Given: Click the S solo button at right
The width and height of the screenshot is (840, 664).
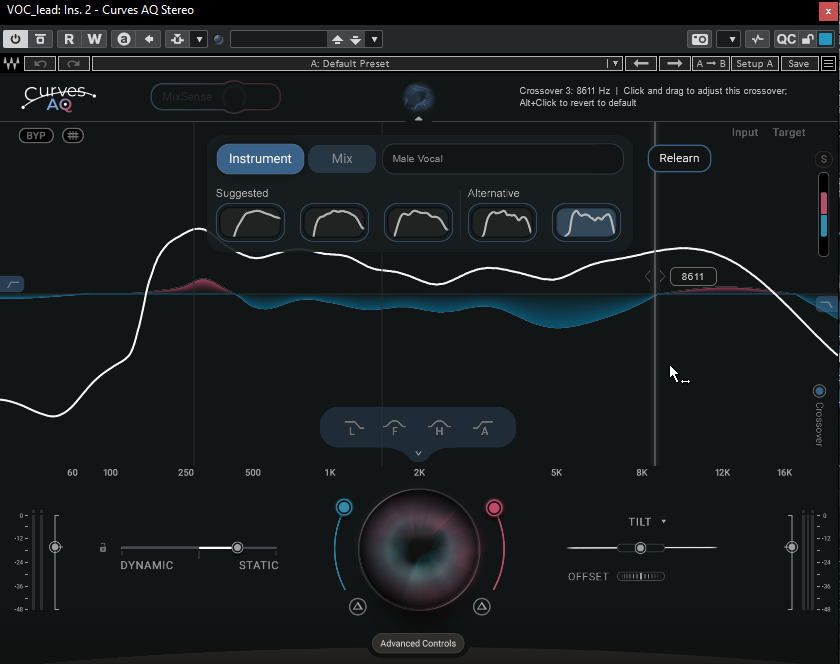Looking at the screenshot, I should (x=823, y=159).
